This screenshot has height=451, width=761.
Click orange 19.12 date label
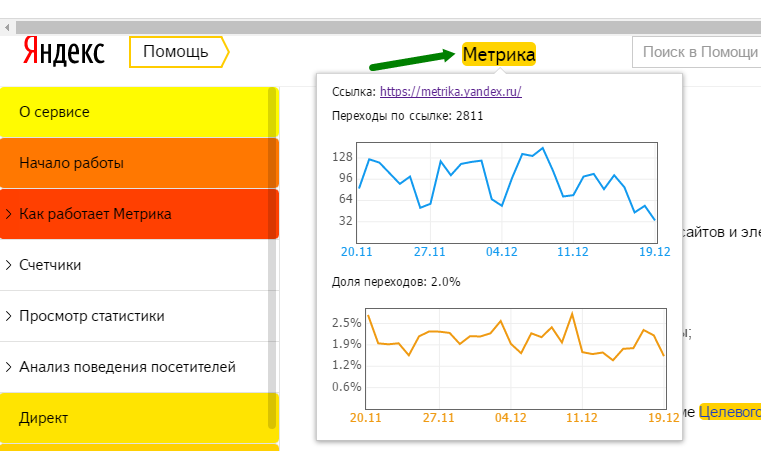click(663, 418)
